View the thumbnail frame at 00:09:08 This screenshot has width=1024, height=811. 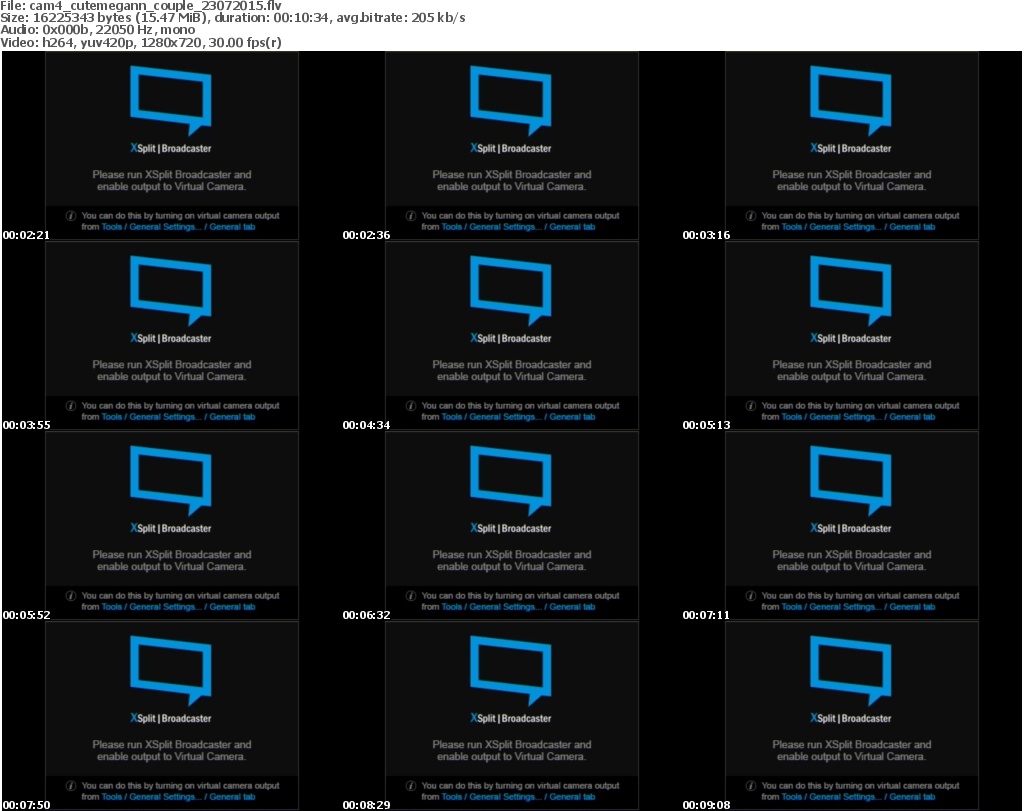pos(852,716)
